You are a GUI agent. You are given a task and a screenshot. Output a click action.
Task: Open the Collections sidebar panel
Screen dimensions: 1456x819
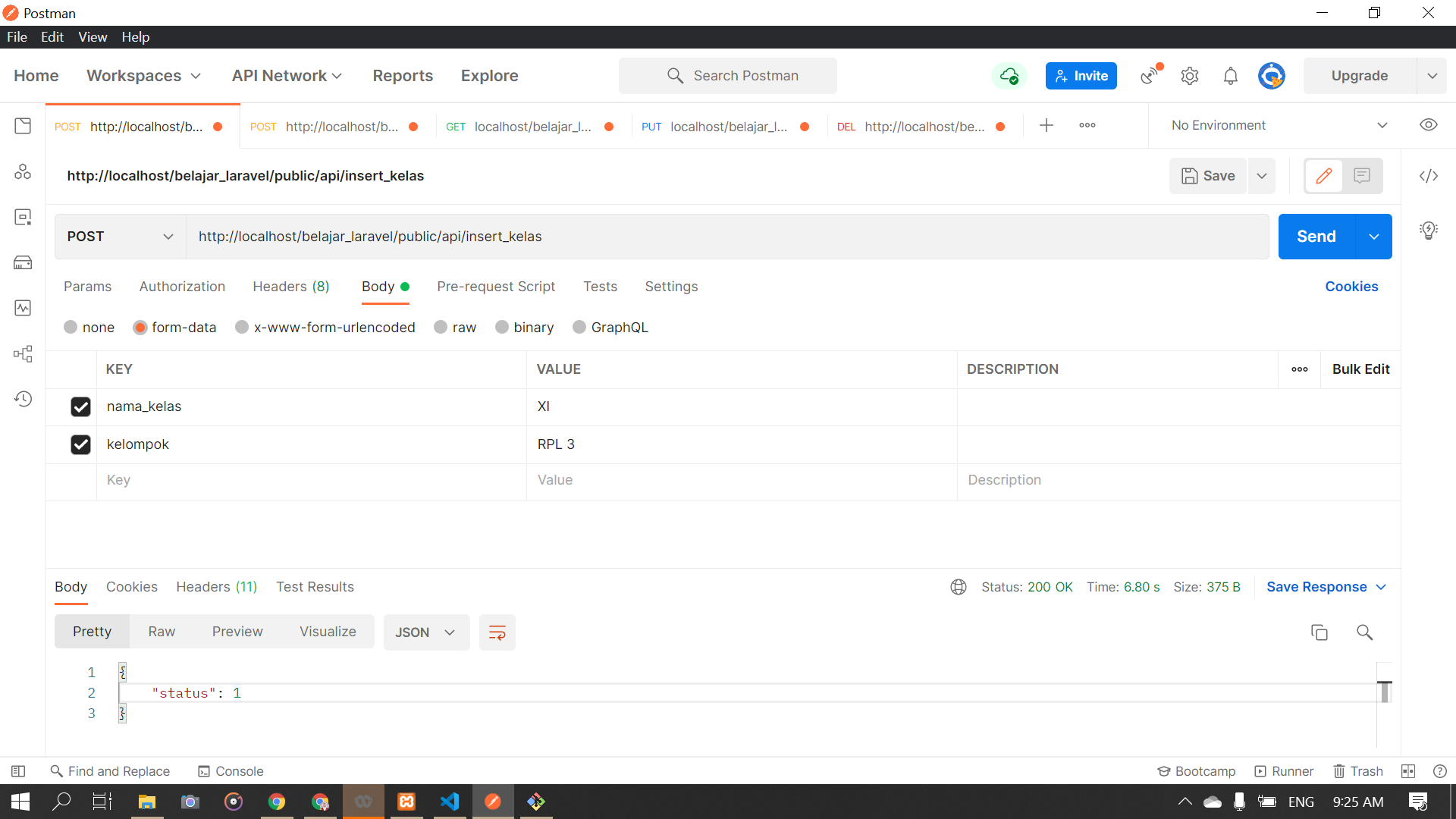tap(23, 126)
